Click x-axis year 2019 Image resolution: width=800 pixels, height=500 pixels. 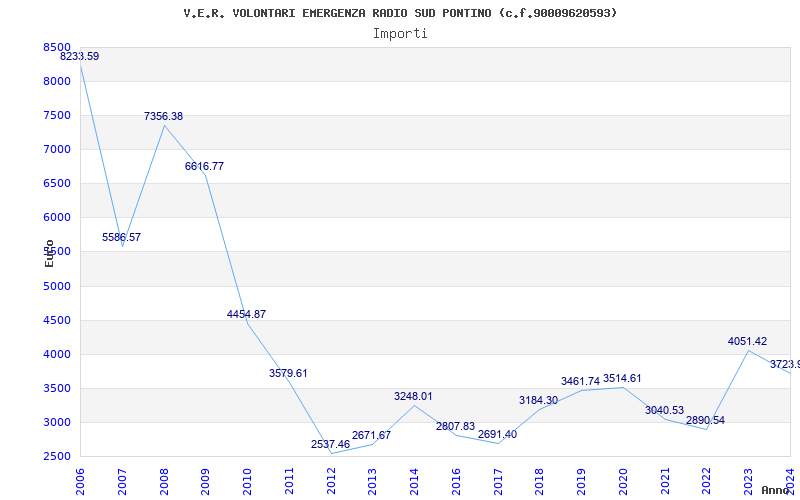coord(582,482)
